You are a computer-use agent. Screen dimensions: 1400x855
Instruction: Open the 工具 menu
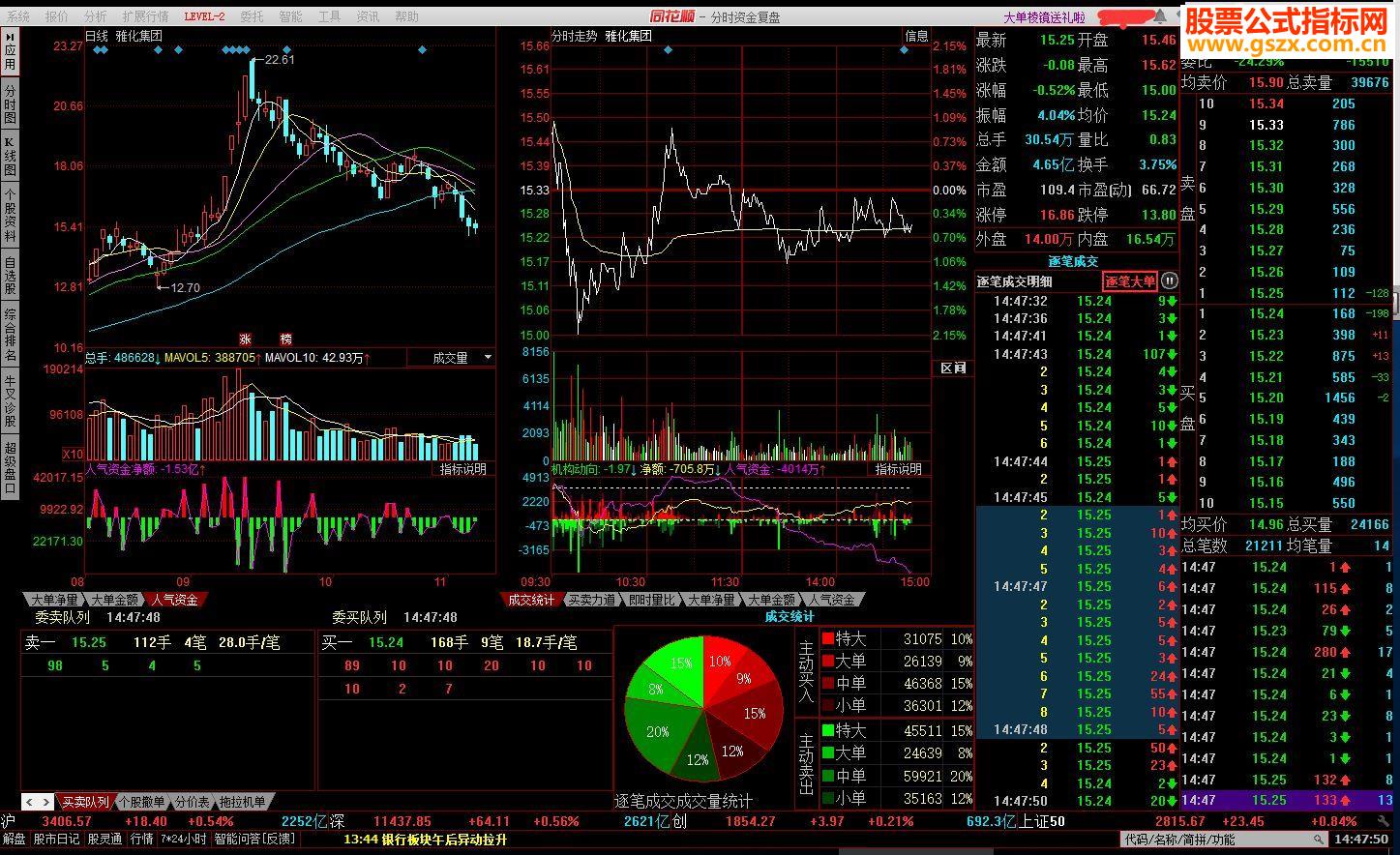point(329,15)
